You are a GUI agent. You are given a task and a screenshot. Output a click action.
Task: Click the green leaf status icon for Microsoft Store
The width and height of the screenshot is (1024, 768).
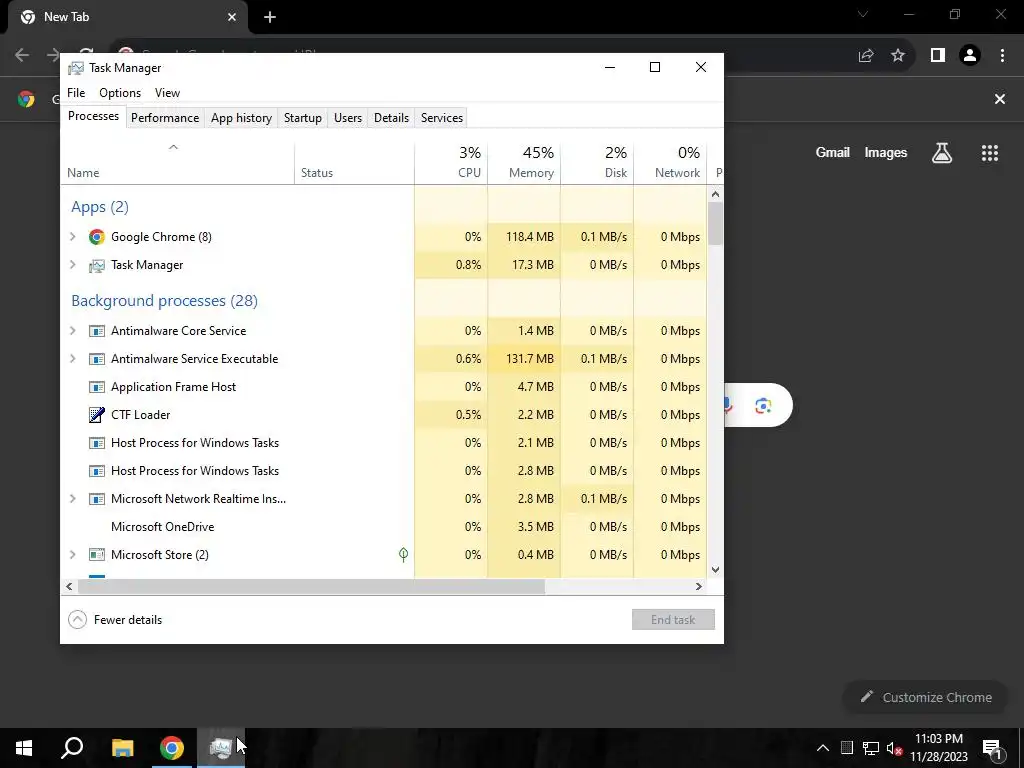point(404,554)
